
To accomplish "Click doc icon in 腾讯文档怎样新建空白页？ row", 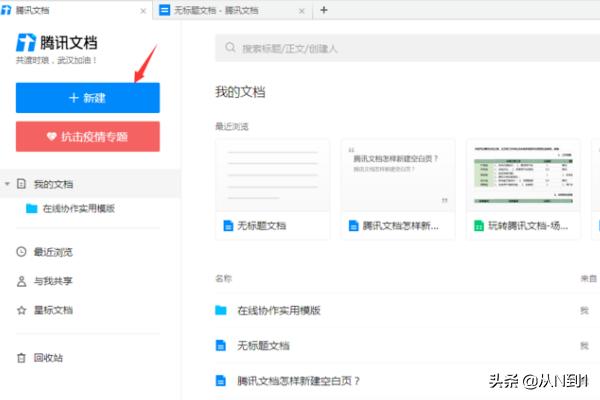I will click(x=221, y=381).
